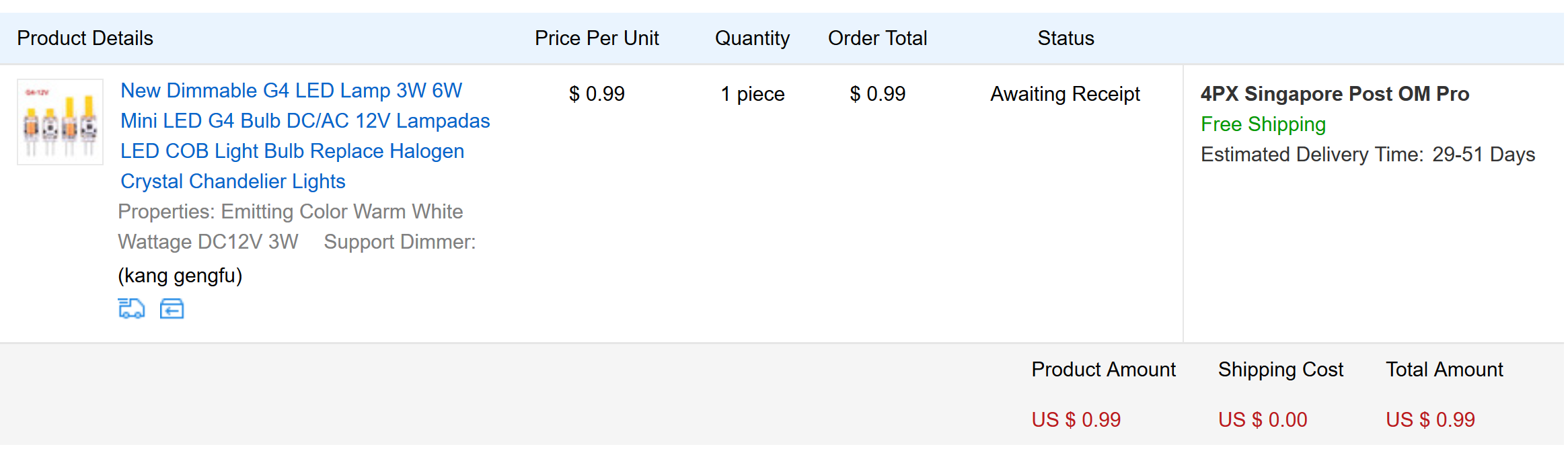Click the seller name kang gengfu
The width and height of the screenshot is (1568, 453).
tap(180, 276)
